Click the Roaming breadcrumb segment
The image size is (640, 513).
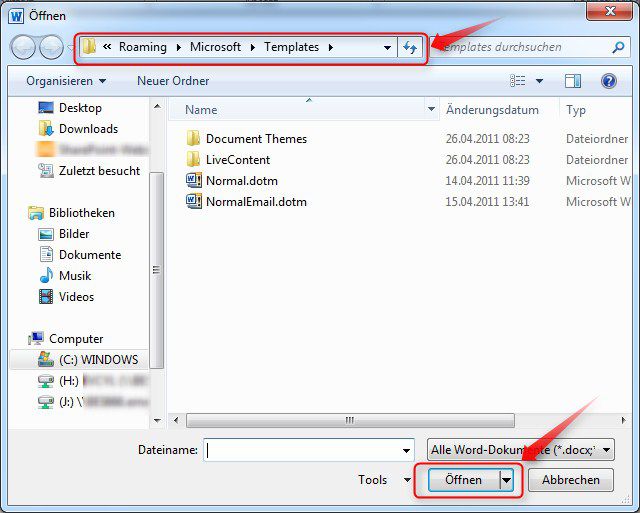pyautogui.click(x=143, y=47)
